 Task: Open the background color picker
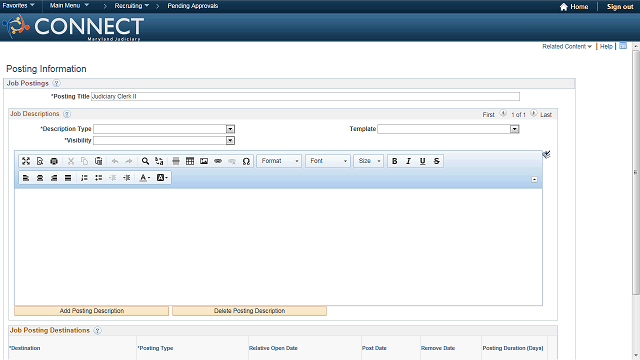[162, 178]
